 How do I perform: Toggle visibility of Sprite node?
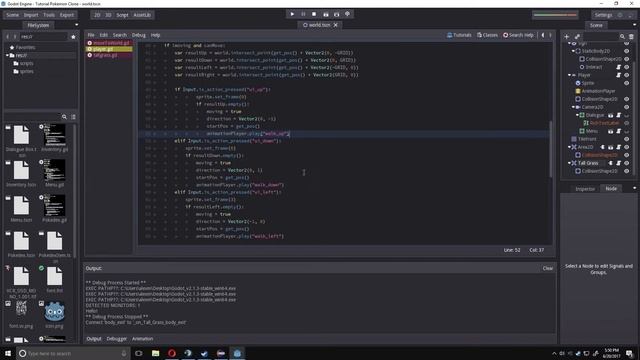627,83
